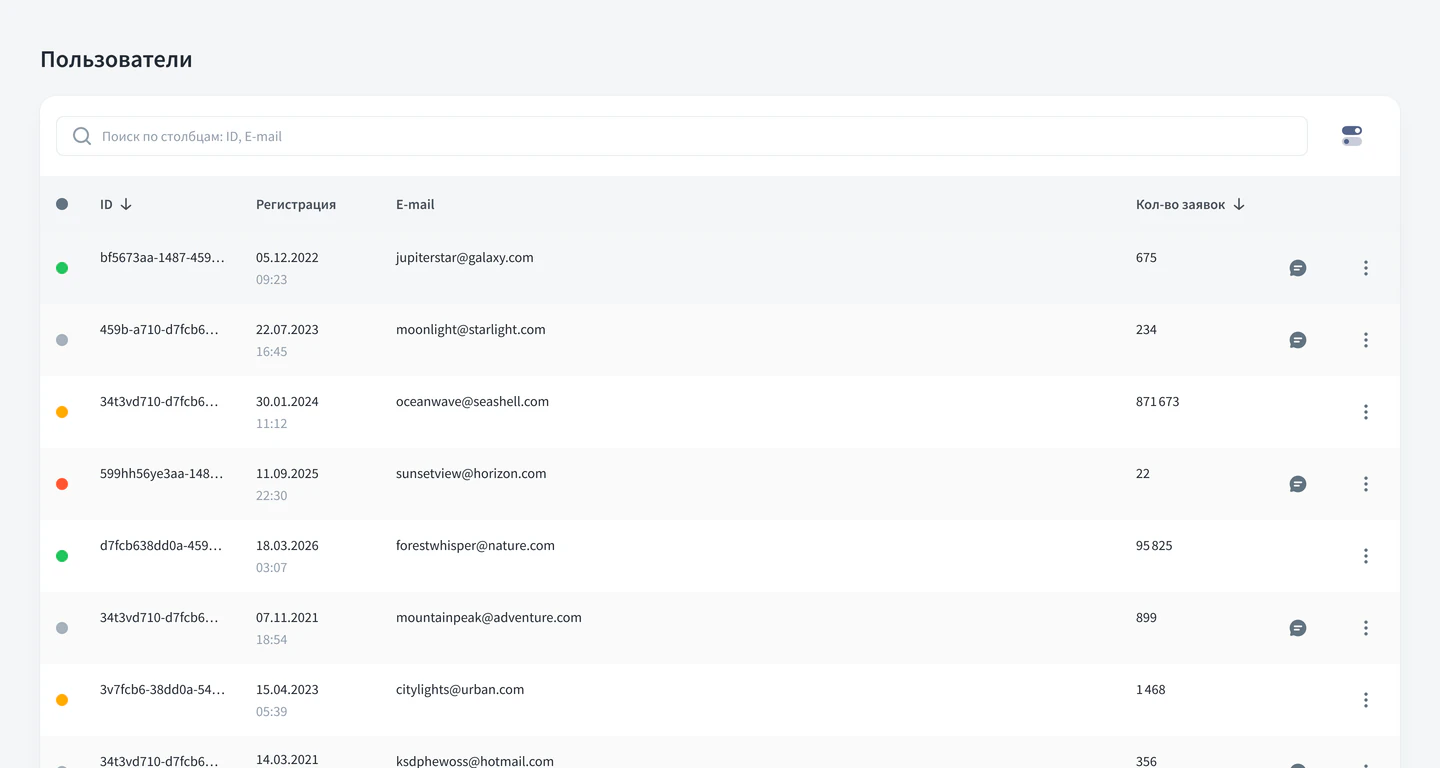Click request count 1 468
Screen dimensions: 1440x768
1151,689
